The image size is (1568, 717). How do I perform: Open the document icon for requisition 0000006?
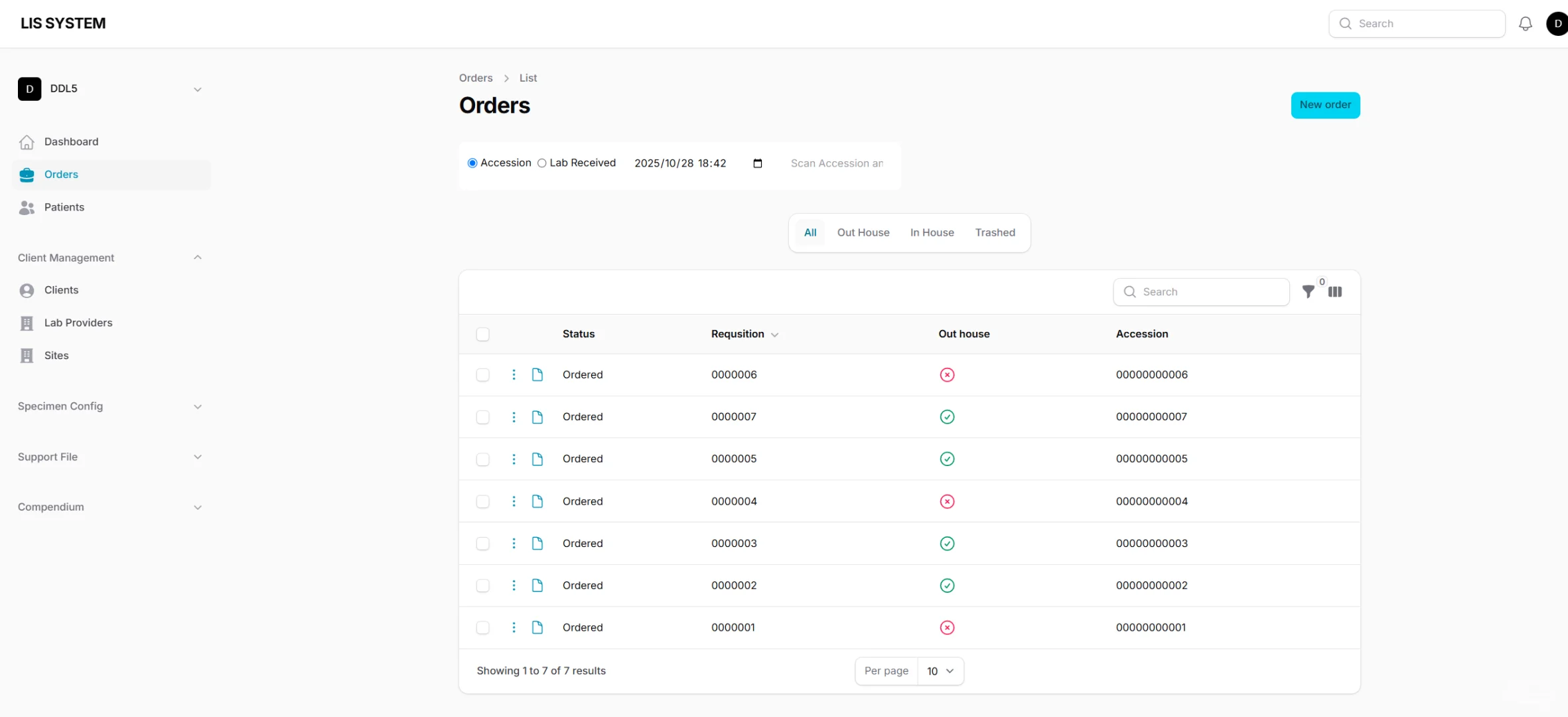click(x=537, y=374)
